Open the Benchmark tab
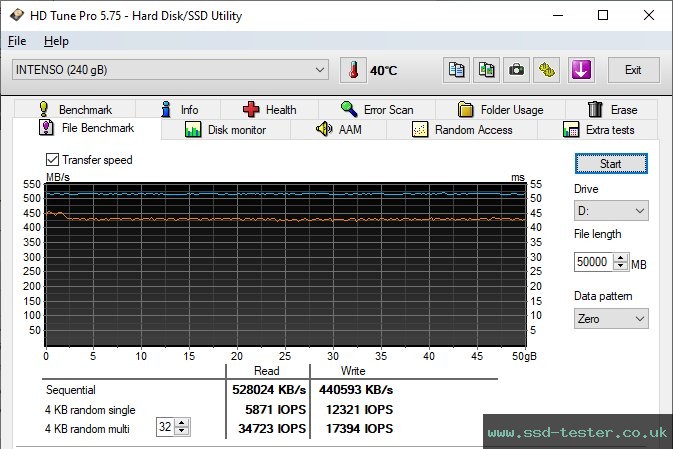The width and height of the screenshot is (673, 449). 75,109
